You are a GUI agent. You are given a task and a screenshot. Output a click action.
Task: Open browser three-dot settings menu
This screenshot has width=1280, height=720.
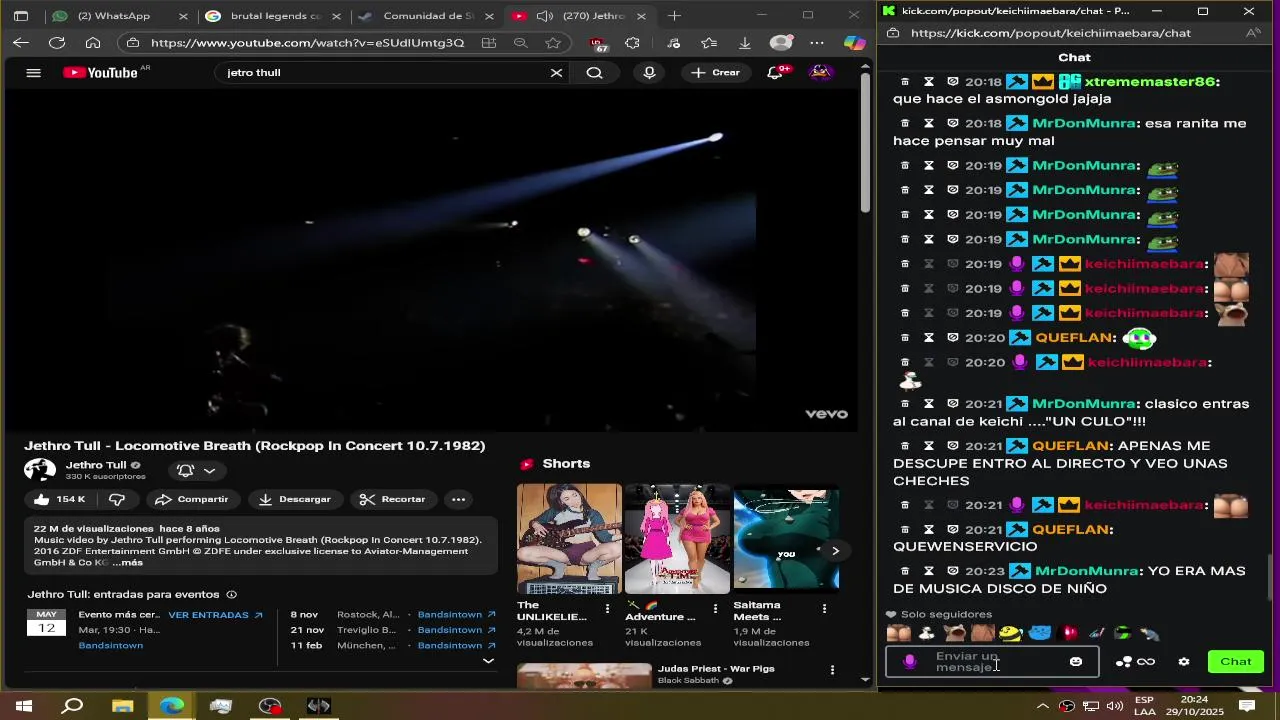tap(817, 43)
